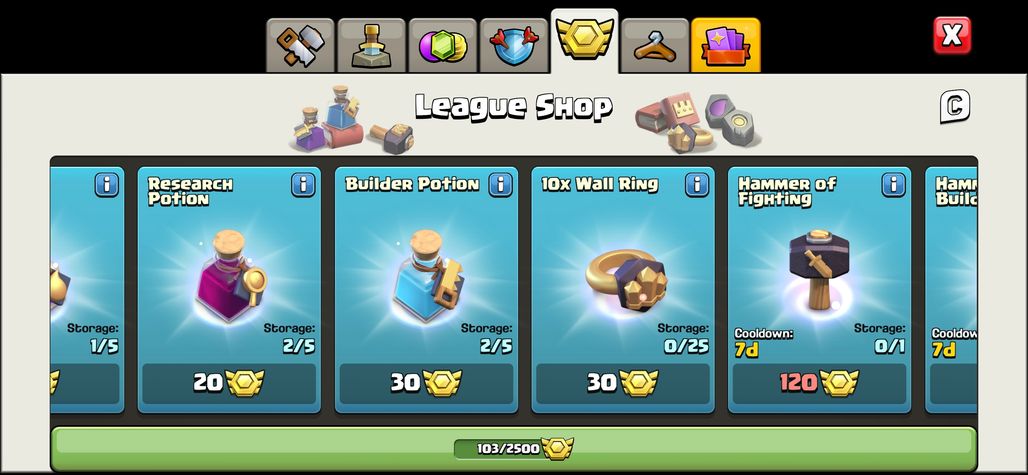1028x475 pixels.
Task: Show info for Builder Potion
Action: pos(500,185)
